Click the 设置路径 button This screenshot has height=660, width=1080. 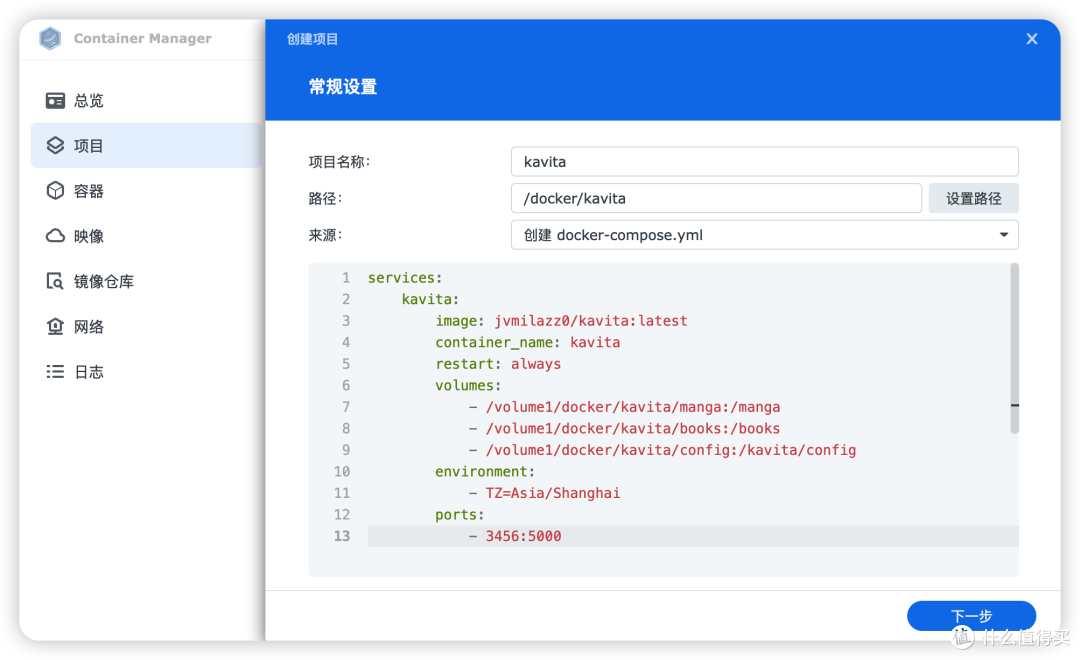click(973, 198)
